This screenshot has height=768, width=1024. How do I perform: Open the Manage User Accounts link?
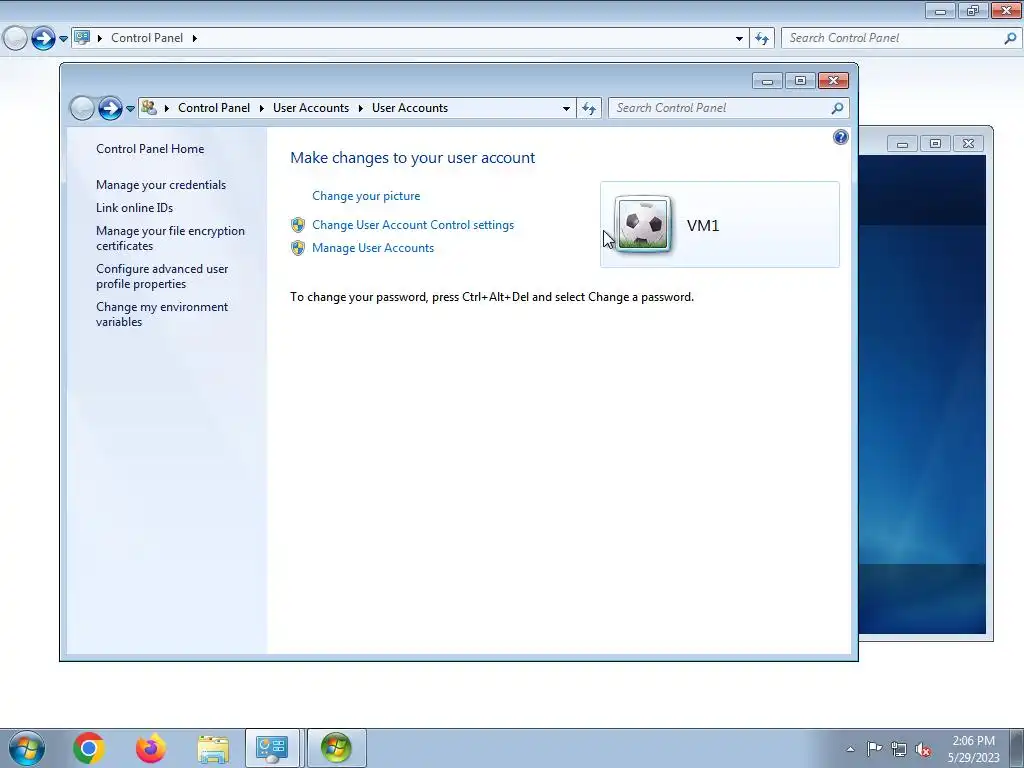[x=373, y=248]
